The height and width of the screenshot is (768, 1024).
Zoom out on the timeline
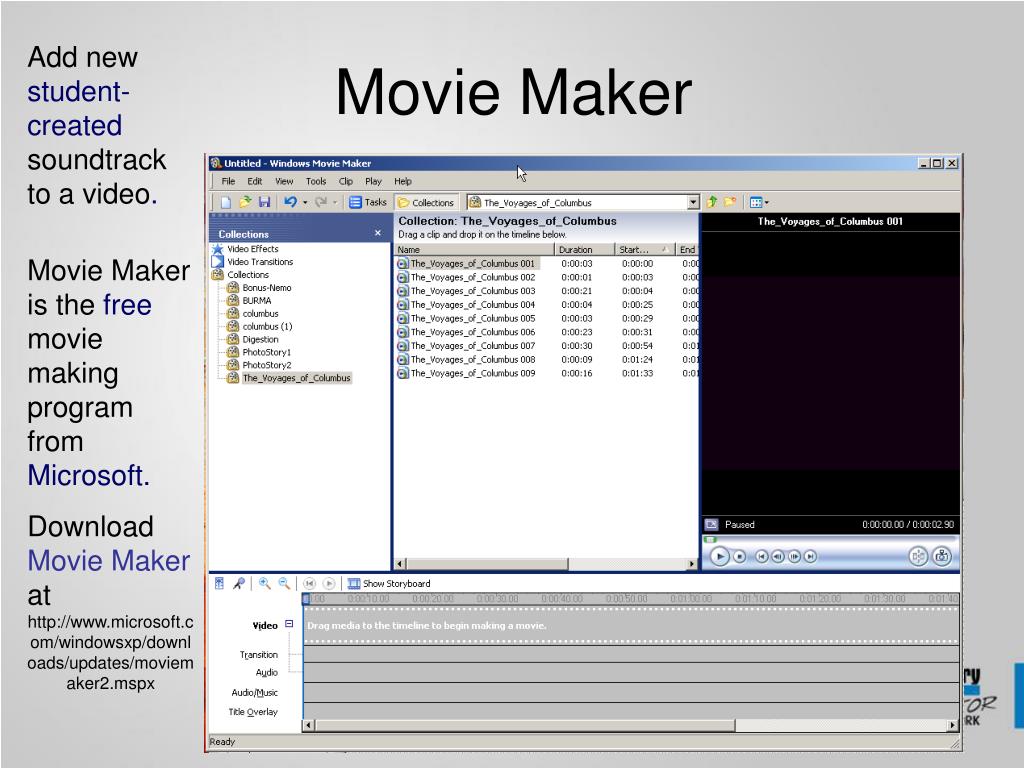click(x=284, y=584)
